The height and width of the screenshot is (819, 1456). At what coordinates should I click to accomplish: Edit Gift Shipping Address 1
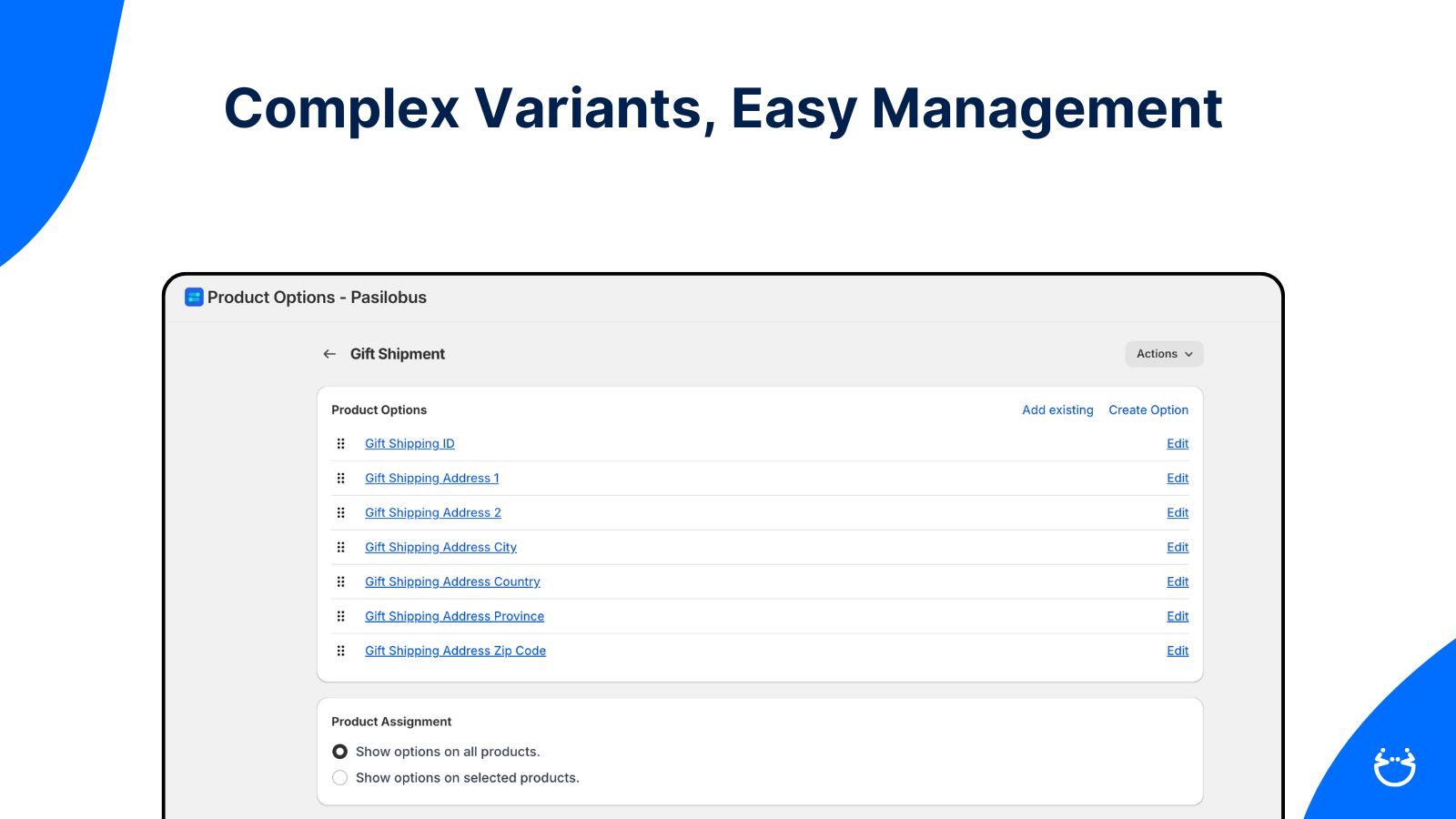coord(1178,478)
